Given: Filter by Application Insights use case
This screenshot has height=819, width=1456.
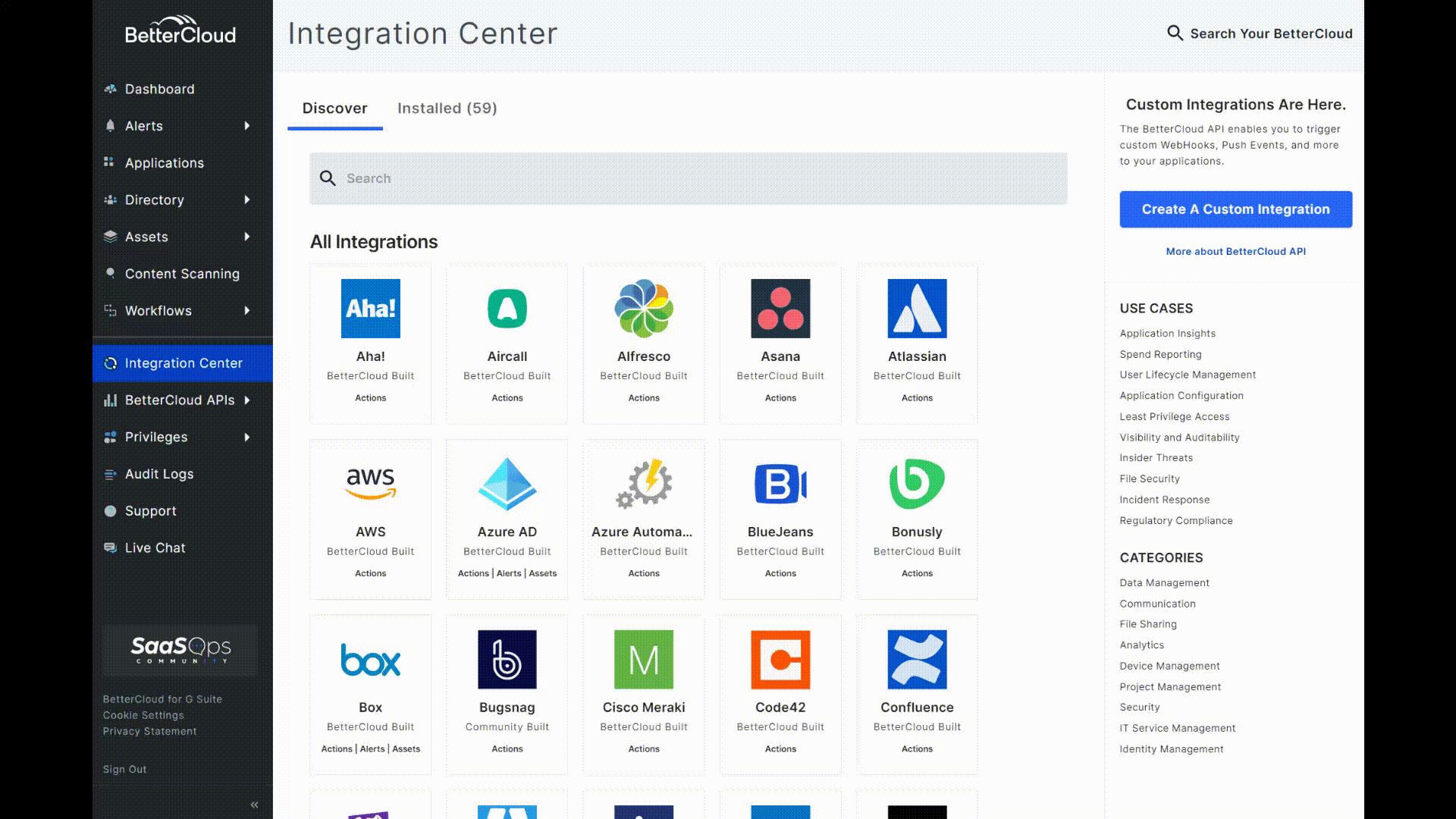Looking at the screenshot, I should coord(1168,333).
